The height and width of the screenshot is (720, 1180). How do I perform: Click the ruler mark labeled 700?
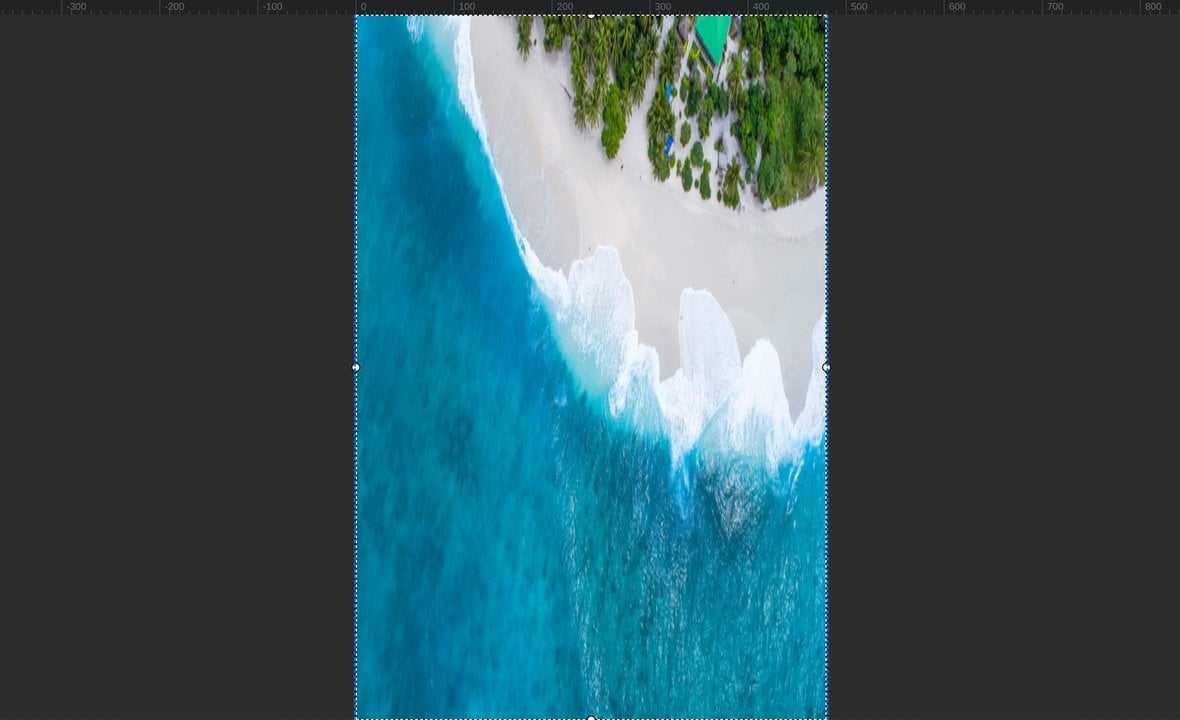coord(1055,7)
